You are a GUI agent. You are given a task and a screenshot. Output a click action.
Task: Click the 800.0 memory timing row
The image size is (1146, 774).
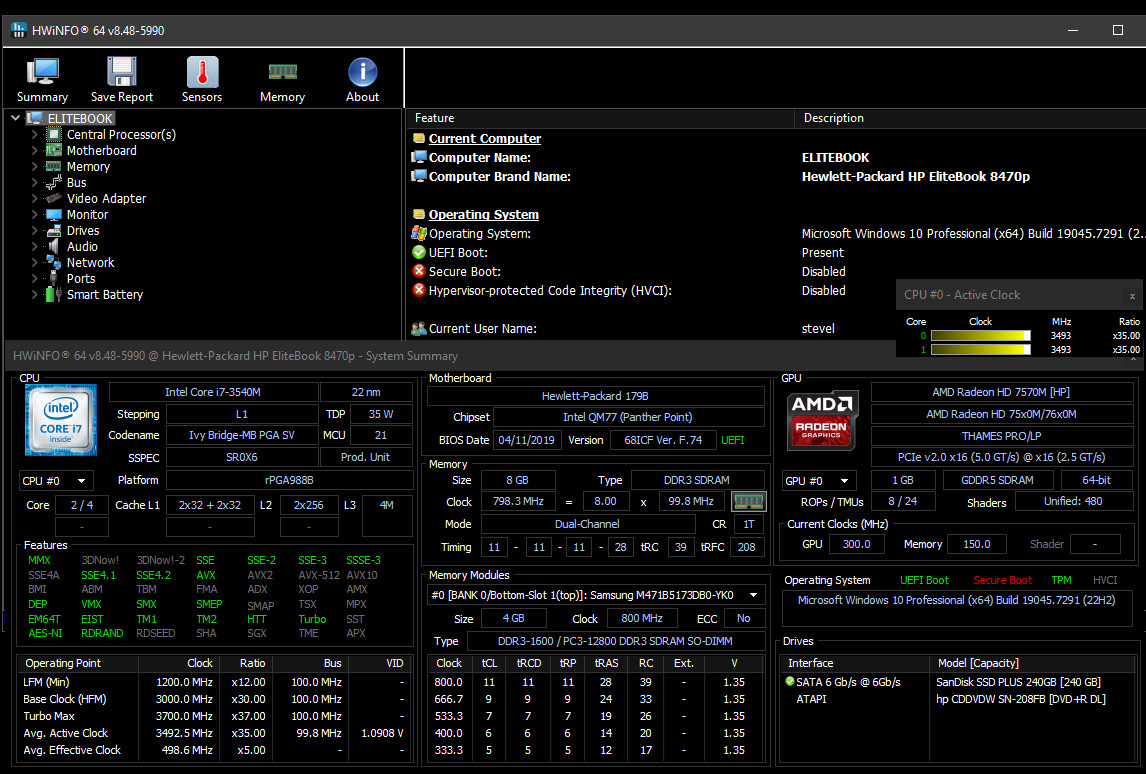point(596,682)
